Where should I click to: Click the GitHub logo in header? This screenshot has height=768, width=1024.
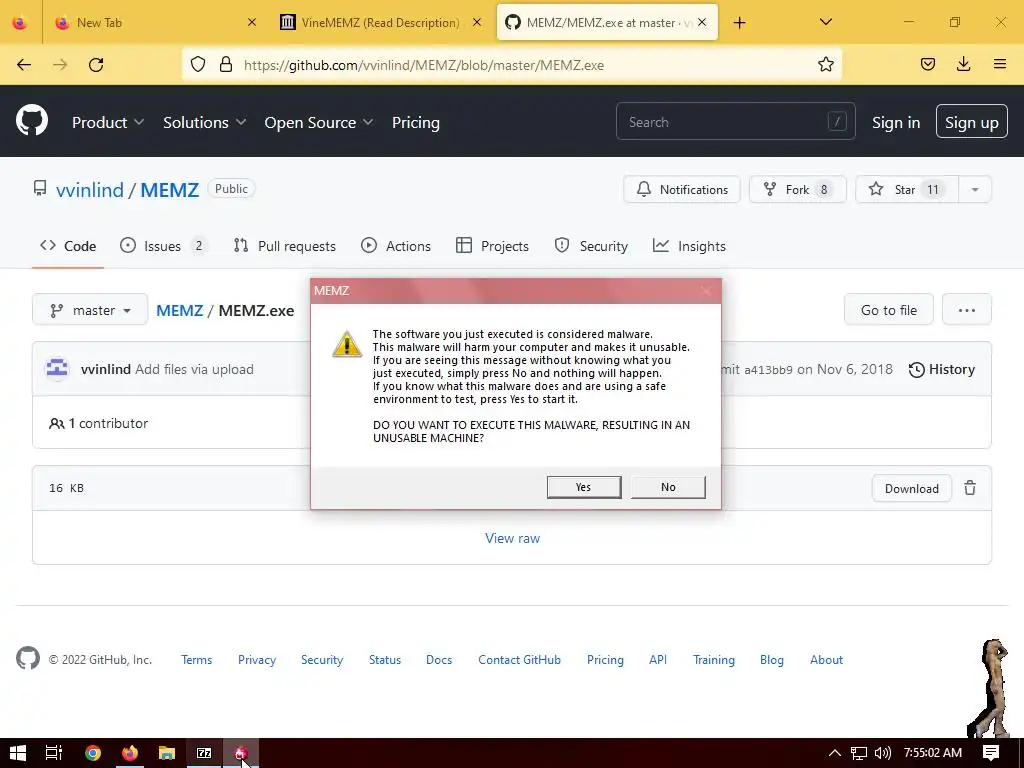(x=32, y=121)
